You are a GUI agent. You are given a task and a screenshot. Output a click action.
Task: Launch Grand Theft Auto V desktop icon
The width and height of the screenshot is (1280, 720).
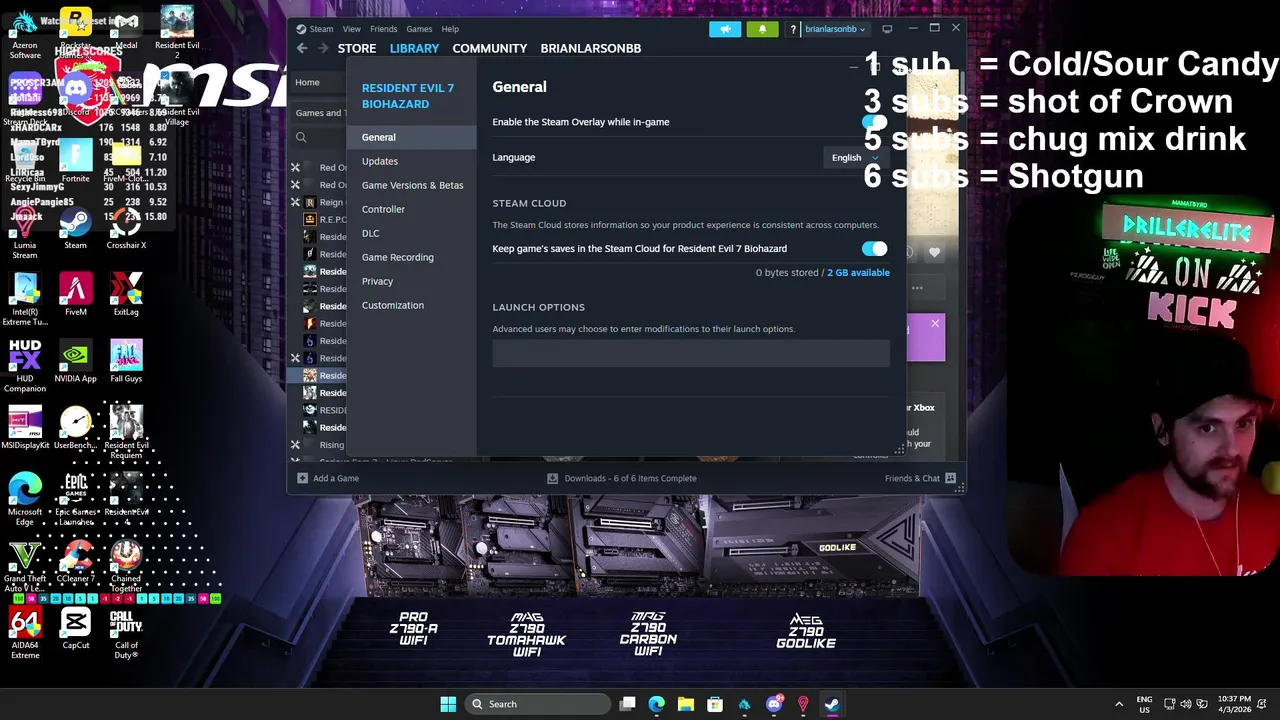pyautogui.click(x=24, y=566)
